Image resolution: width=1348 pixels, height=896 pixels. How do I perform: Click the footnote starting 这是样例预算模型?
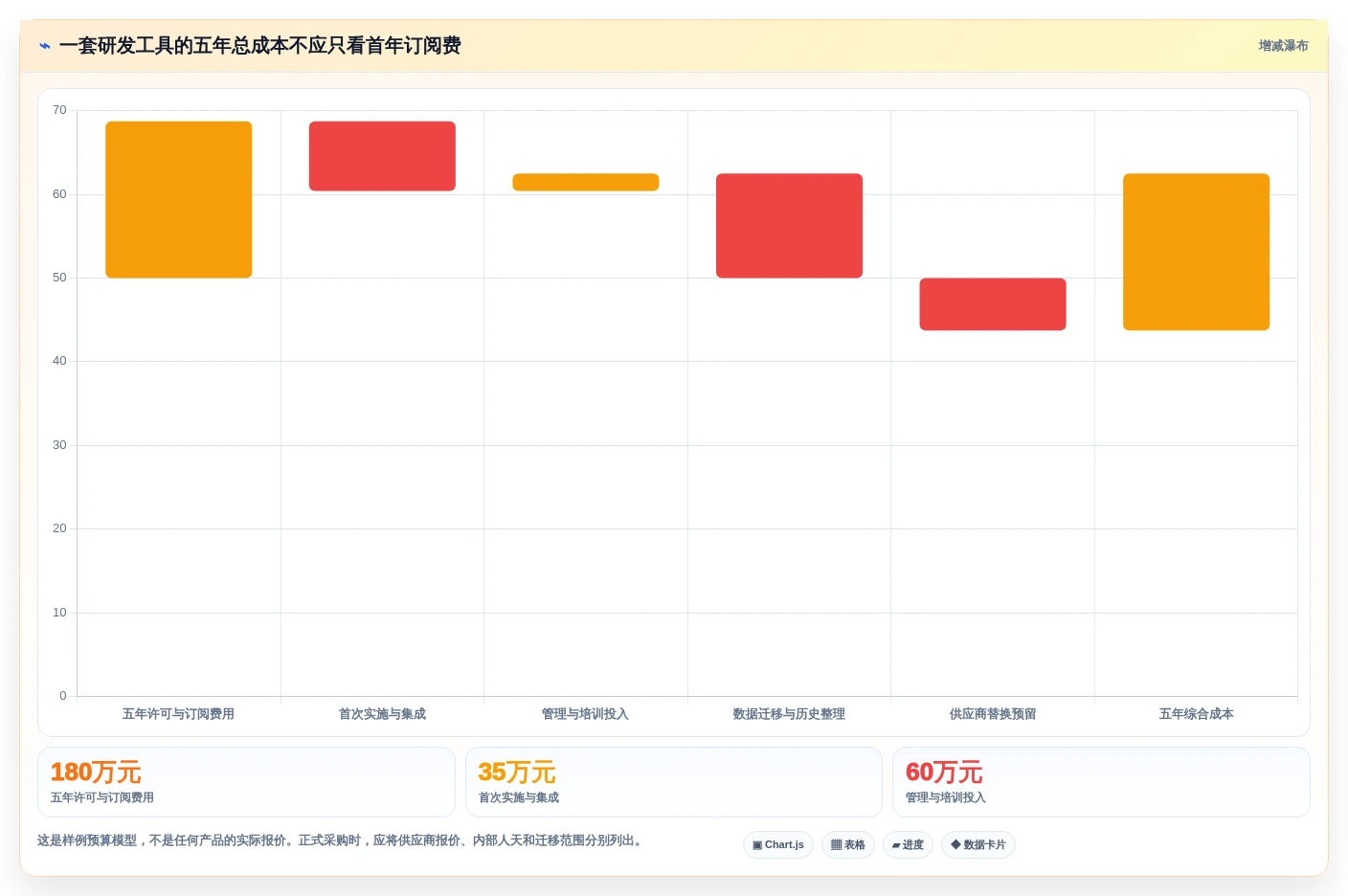342,840
